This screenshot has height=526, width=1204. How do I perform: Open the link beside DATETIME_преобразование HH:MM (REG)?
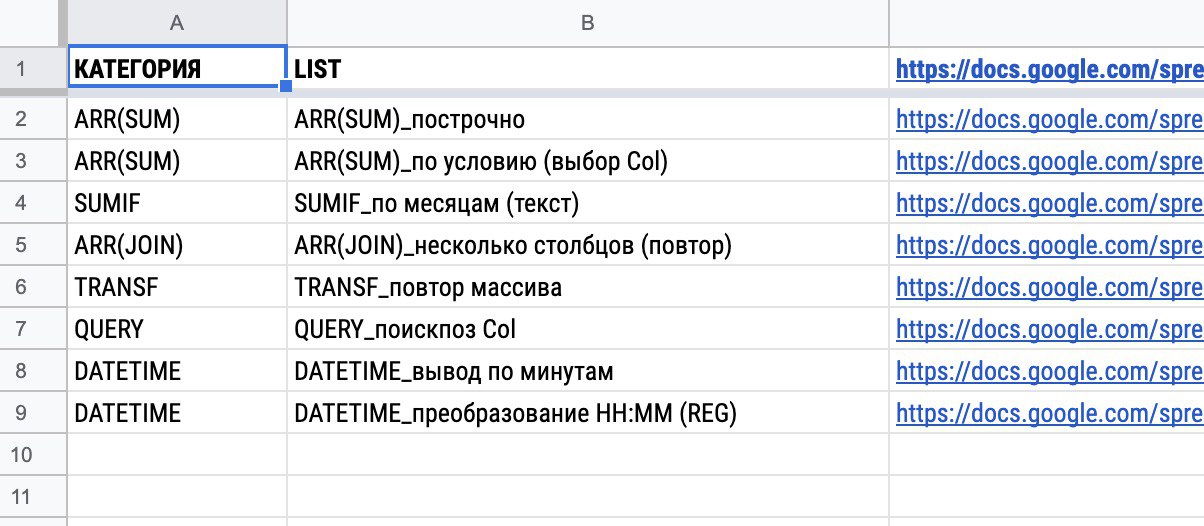pyautogui.click(x=1049, y=413)
